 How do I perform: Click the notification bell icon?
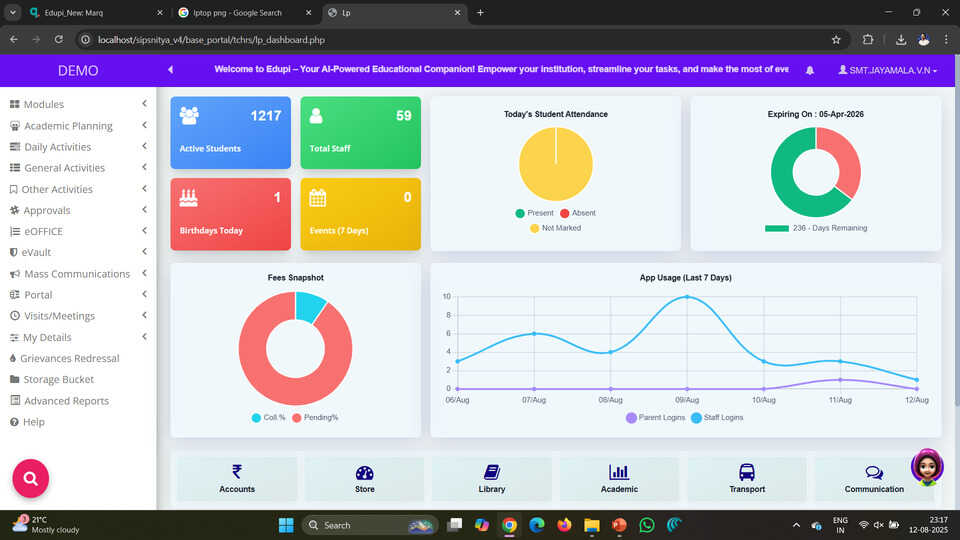809,70
